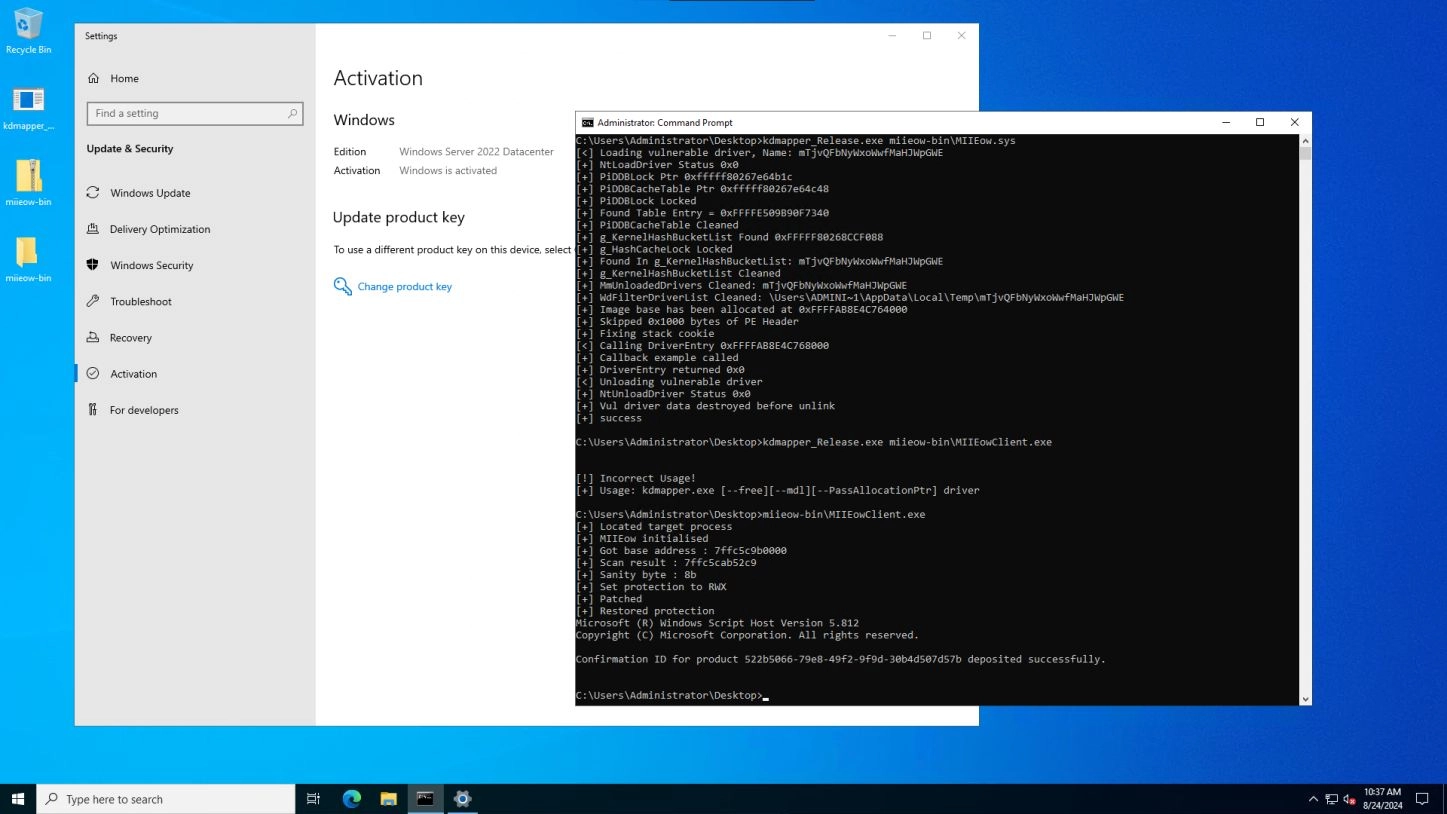Screen dimensions: 1447x814
Task: Click the Find a setting search box
Action: [x=194, y=113]
